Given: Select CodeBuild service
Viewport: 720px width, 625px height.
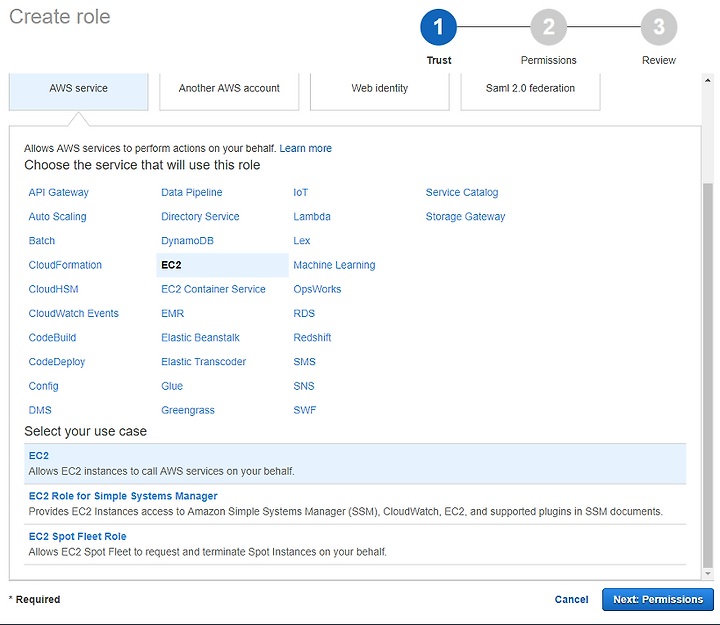Looking at the screenshot, I should tap(52, 338).
